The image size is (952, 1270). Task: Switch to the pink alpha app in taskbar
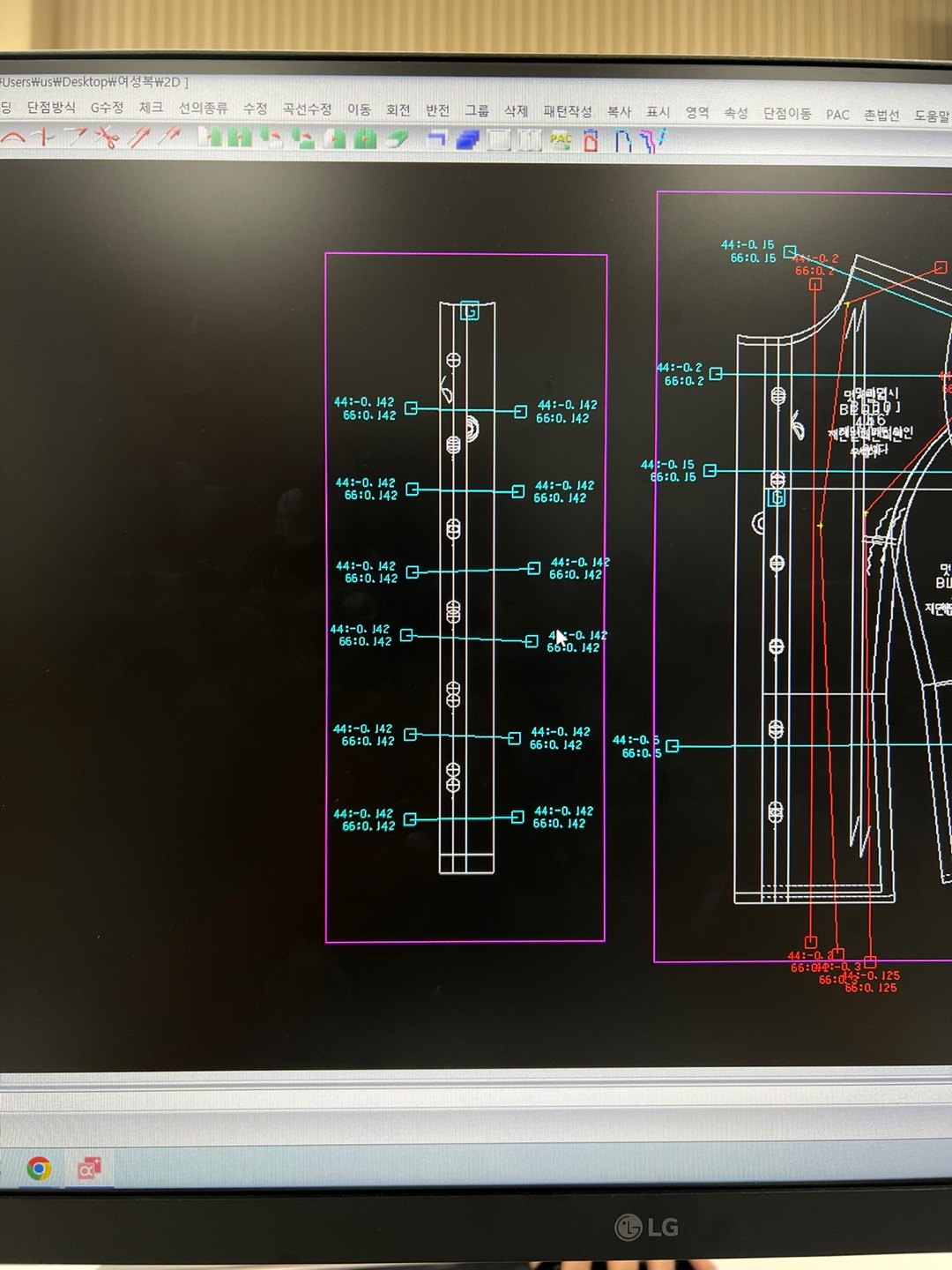(89, 1169)
